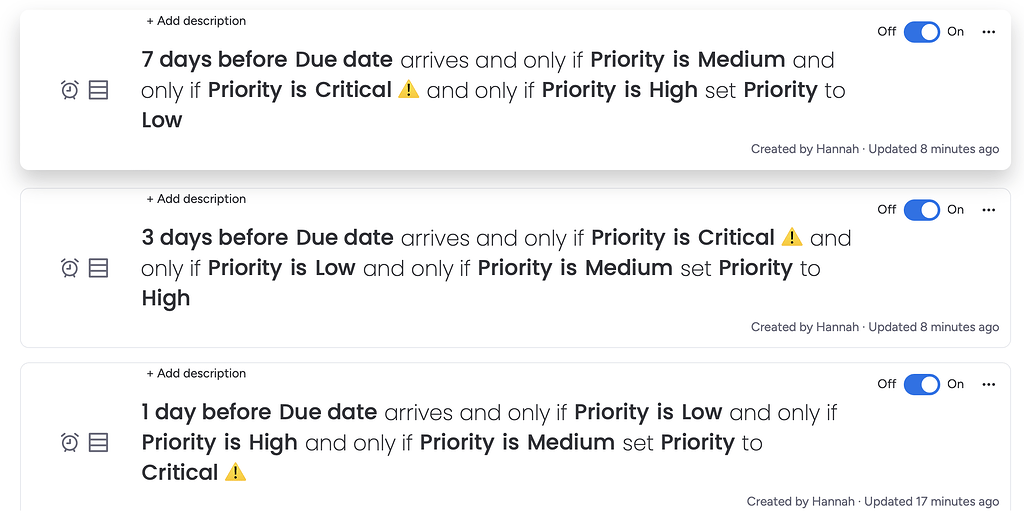This screenshot has width=1024, height=527.
Task: Turn off the 1 day before automation
Action: [921, 384]
